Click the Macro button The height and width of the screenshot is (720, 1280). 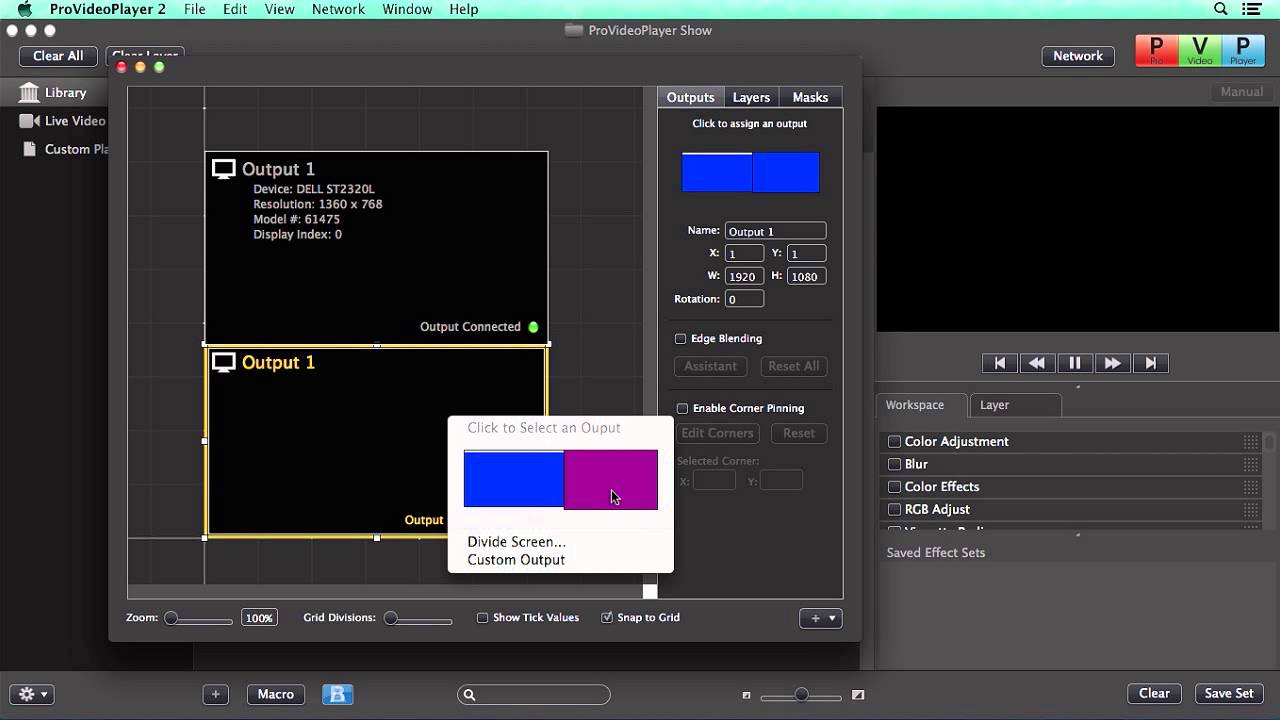[276, 694]
